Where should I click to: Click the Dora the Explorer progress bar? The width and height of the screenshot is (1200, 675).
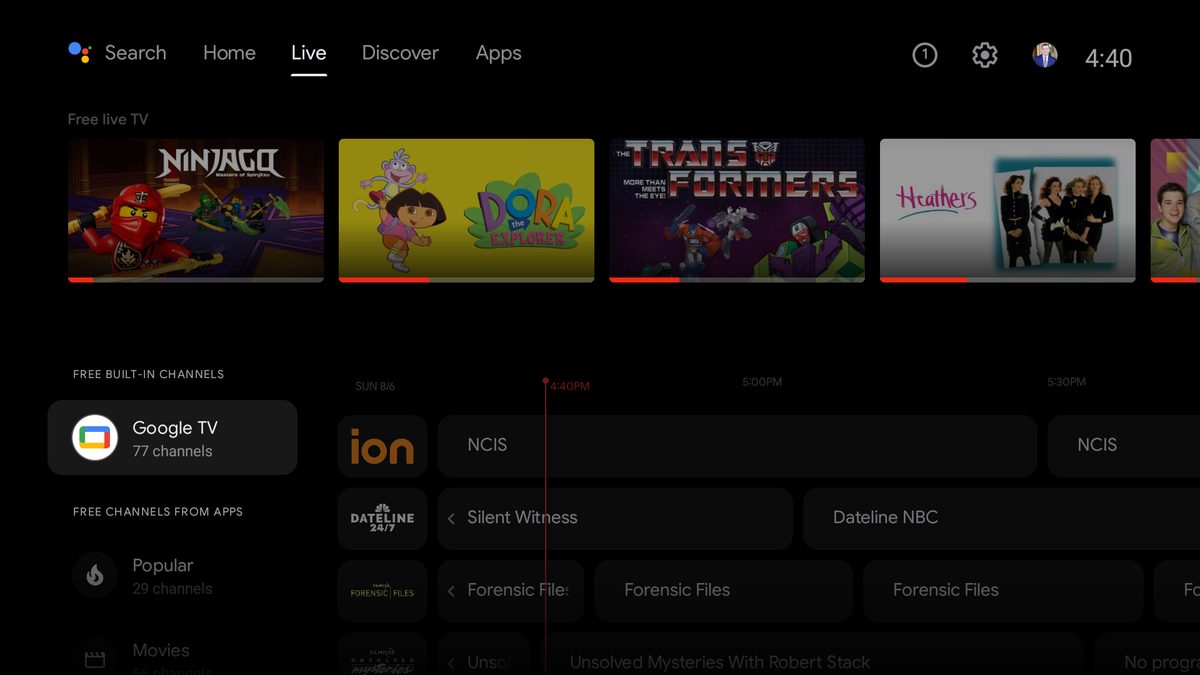pyautogui.click(x=466, y=280)
